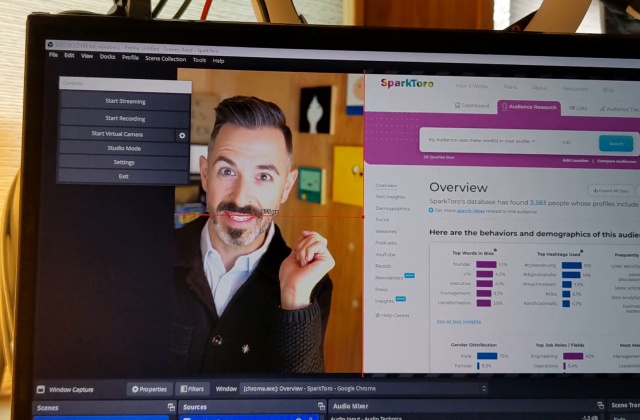Open source Filters
This screenshot has height=420, width=640.
click(x=192, y=389)
